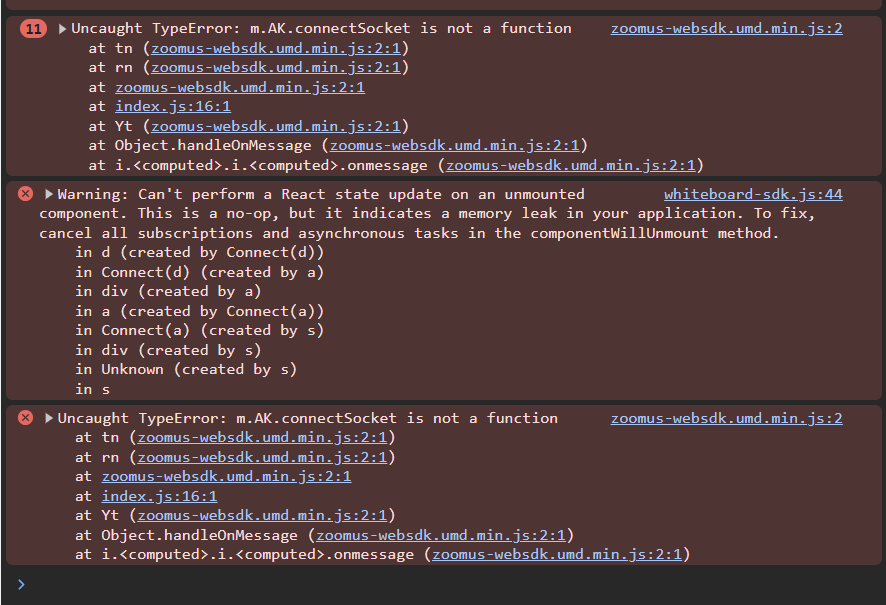Click the red error icon beside React warning
This screenshot has width=886, height=605.
tap(25, 194)
